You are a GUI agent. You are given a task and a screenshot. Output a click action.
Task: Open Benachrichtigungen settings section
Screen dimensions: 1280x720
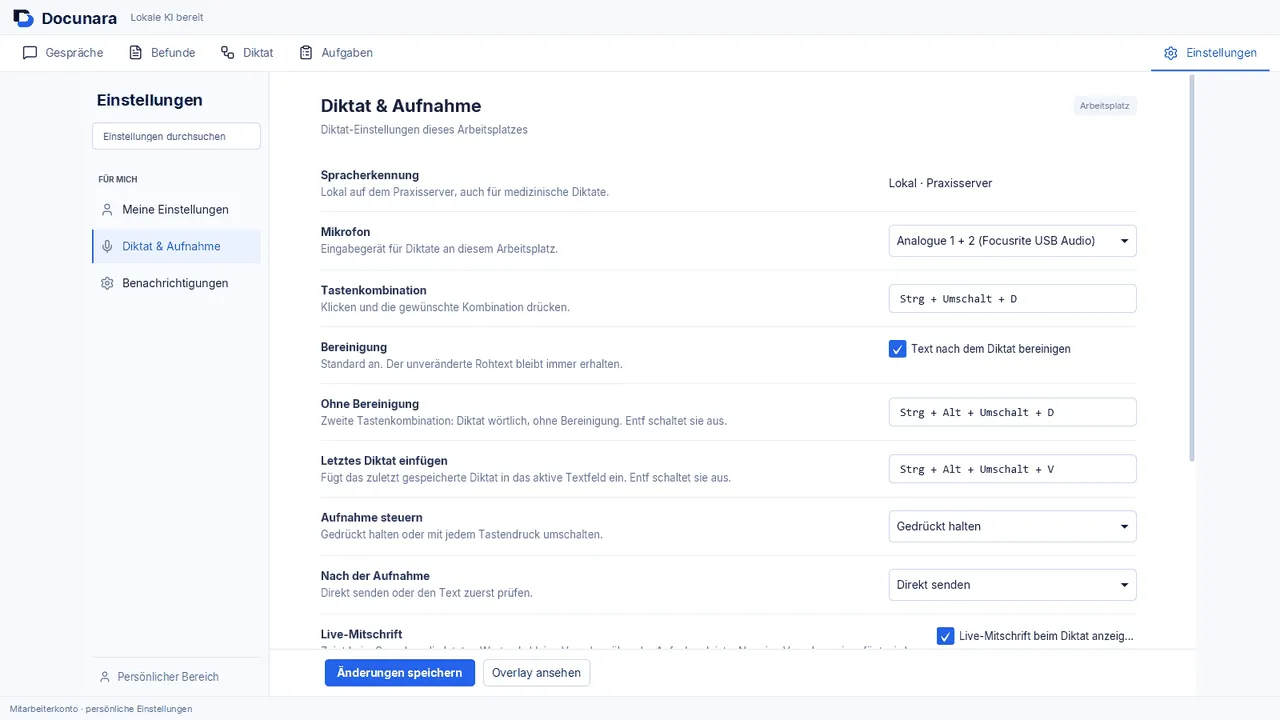(176, 283)
